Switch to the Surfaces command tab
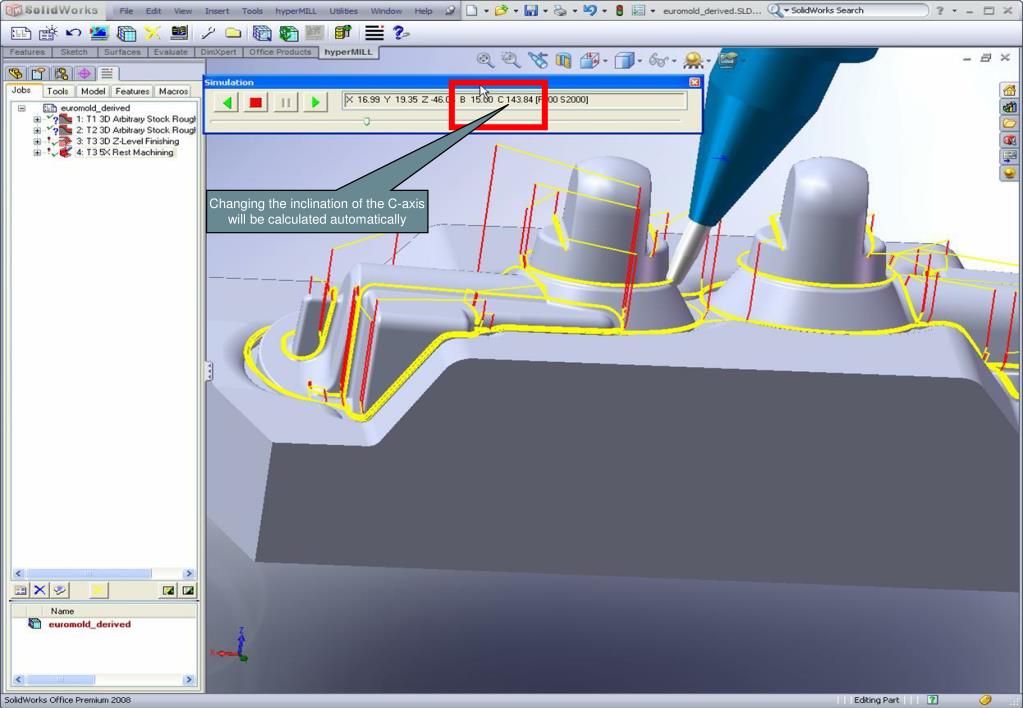This screenshot has height=708, width=1023. (120, 52)
